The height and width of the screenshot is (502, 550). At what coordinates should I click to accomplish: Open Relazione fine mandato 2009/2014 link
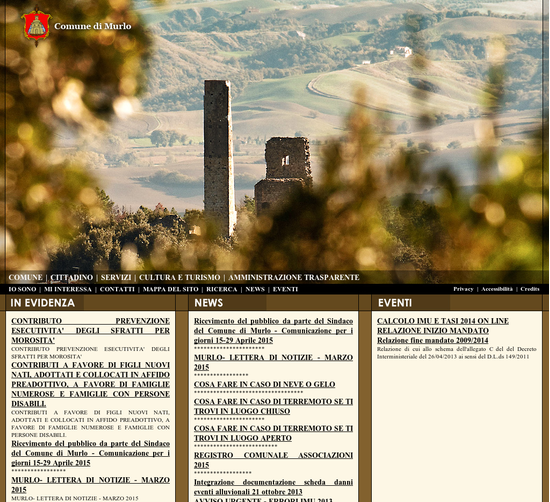(x=432, y=340)
